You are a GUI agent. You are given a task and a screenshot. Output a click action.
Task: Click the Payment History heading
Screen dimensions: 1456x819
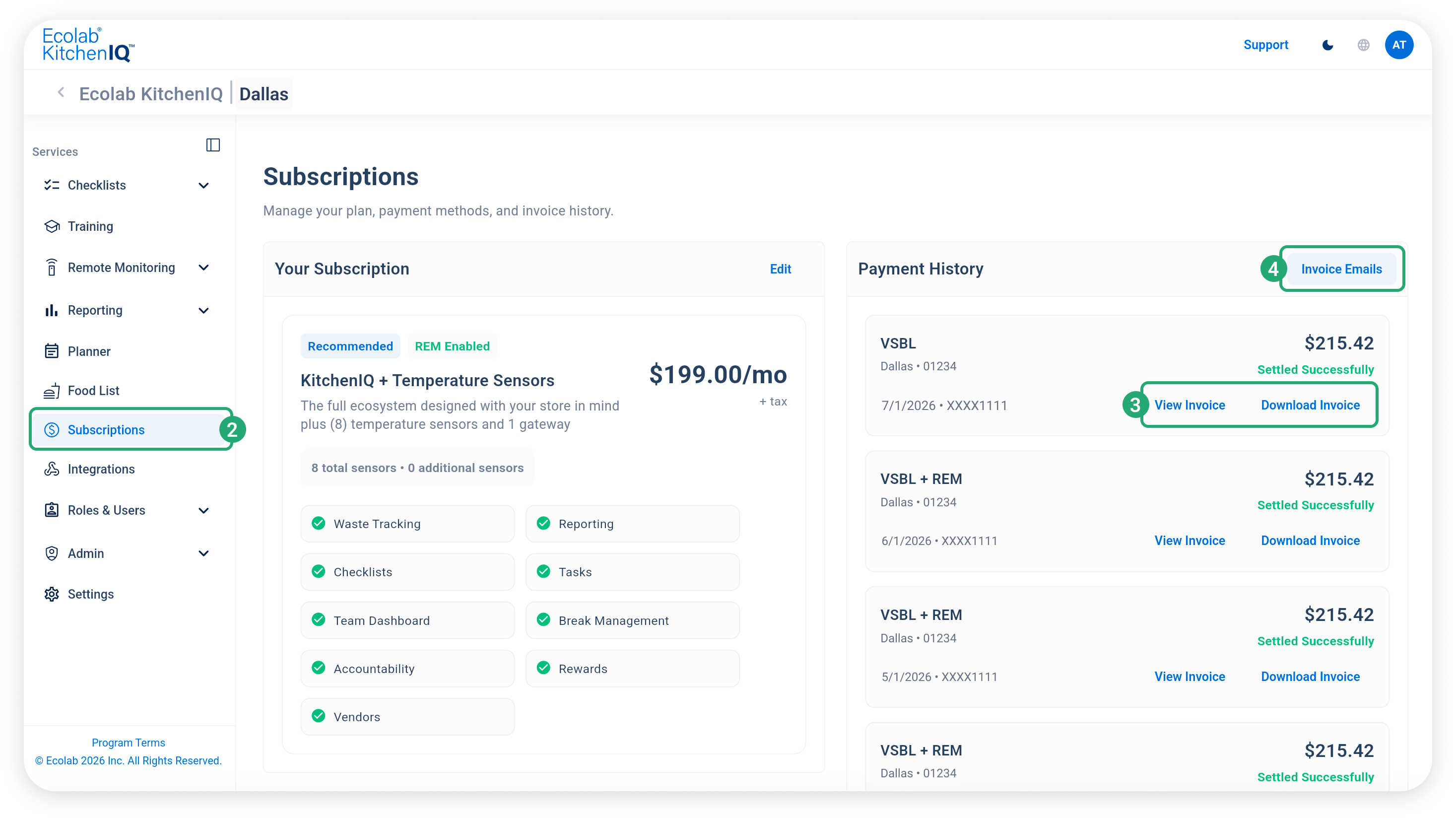pyautogui.click(x=920, y=269)
